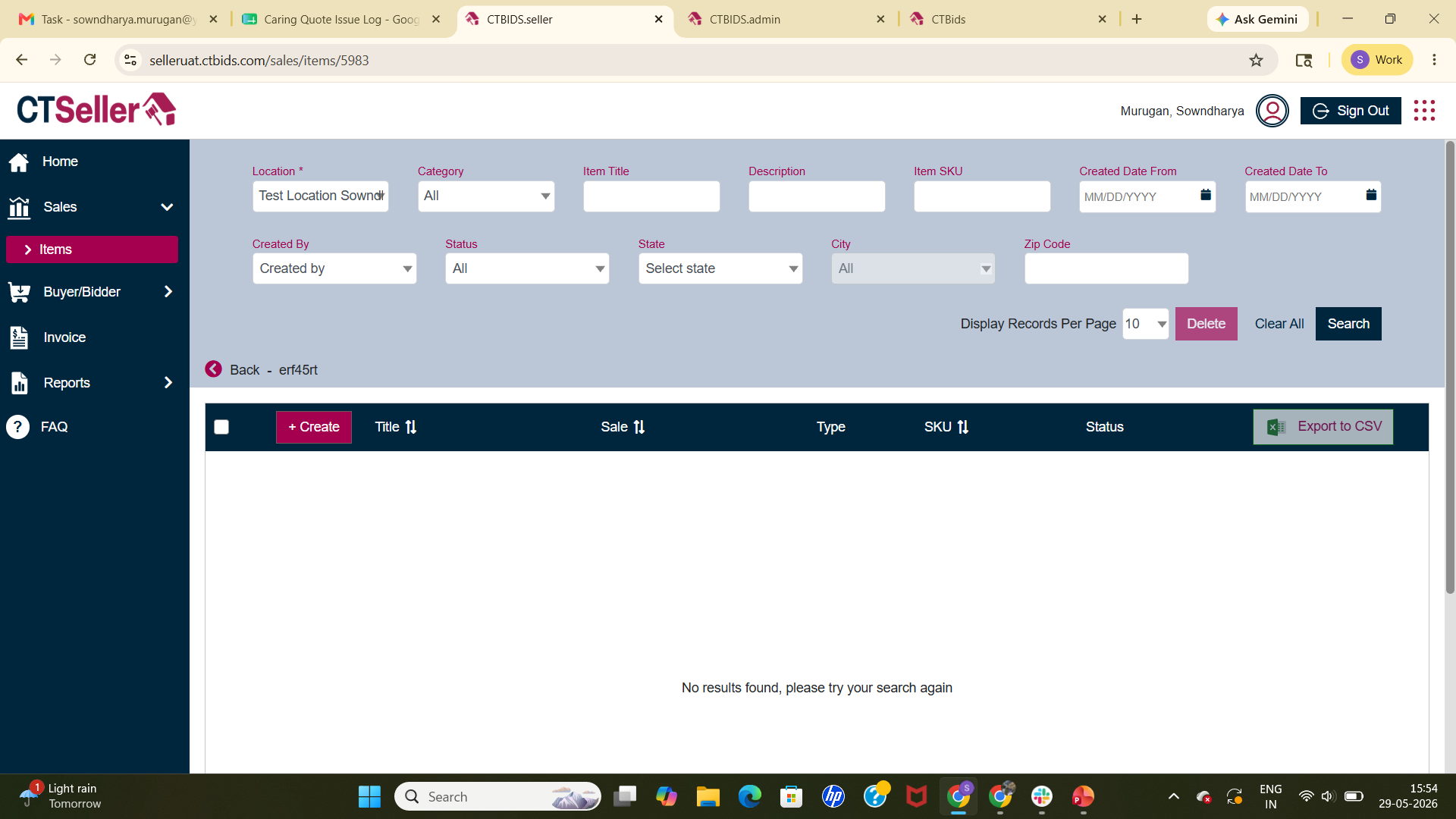The height and width of the screenshot is (819, 1456).
Task: Open the Category dropdown
Action: 486,196
